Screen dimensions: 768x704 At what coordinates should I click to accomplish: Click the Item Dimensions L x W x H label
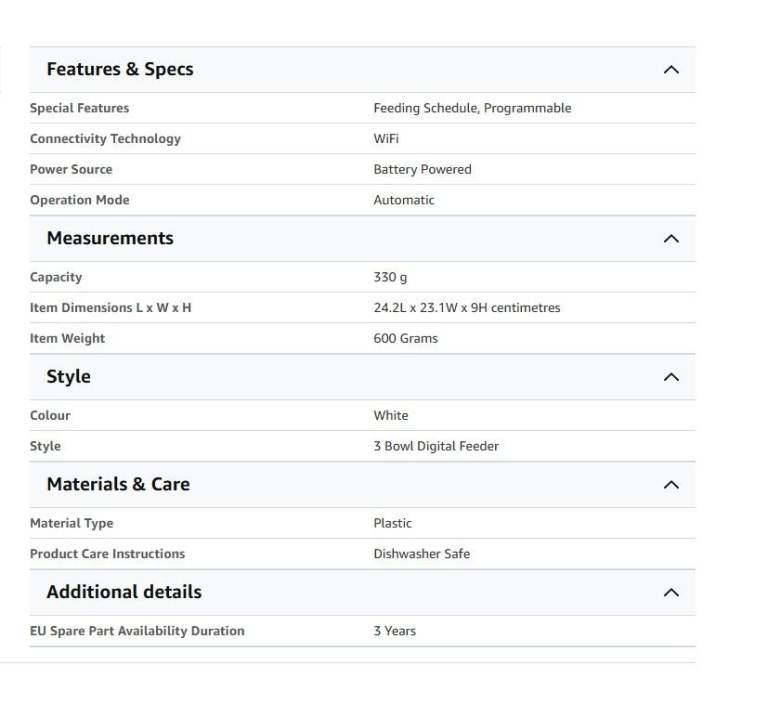[x=110, y=308]
